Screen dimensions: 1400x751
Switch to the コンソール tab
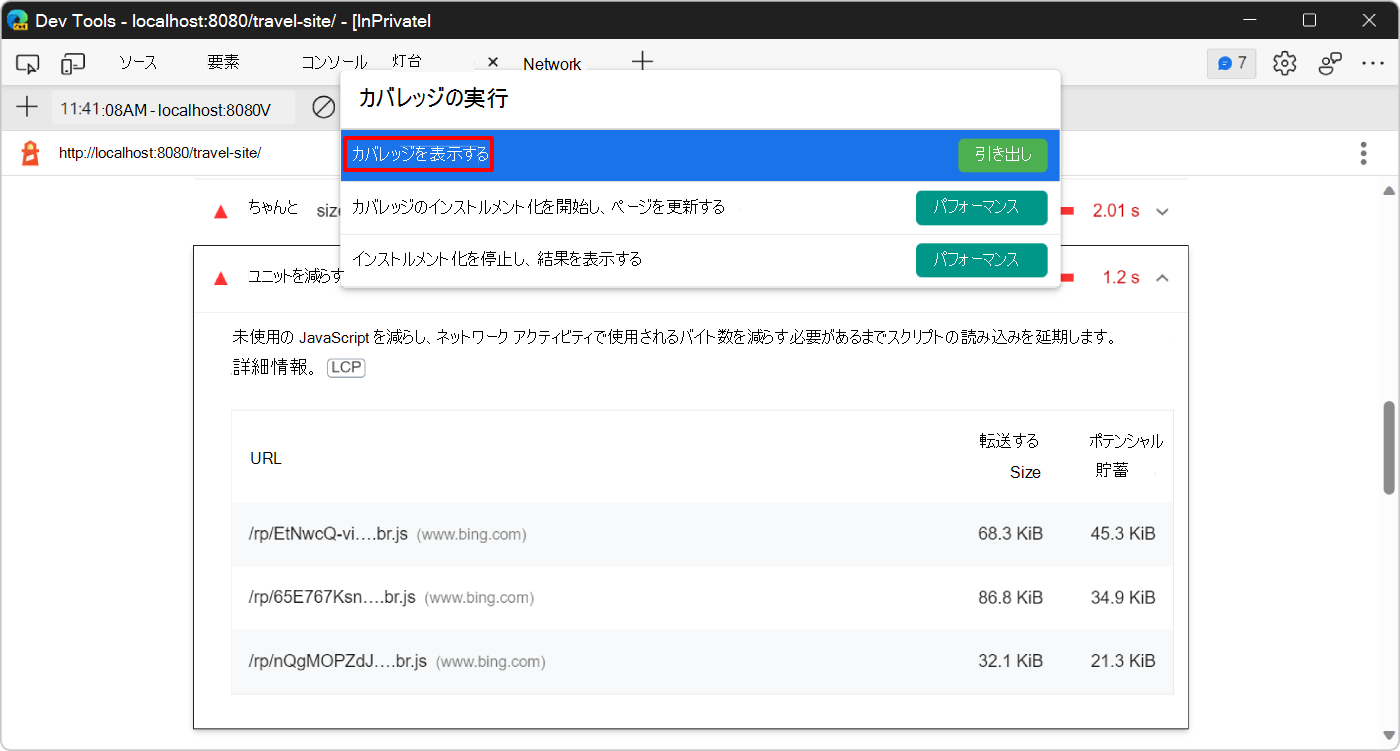click(332, 62)
